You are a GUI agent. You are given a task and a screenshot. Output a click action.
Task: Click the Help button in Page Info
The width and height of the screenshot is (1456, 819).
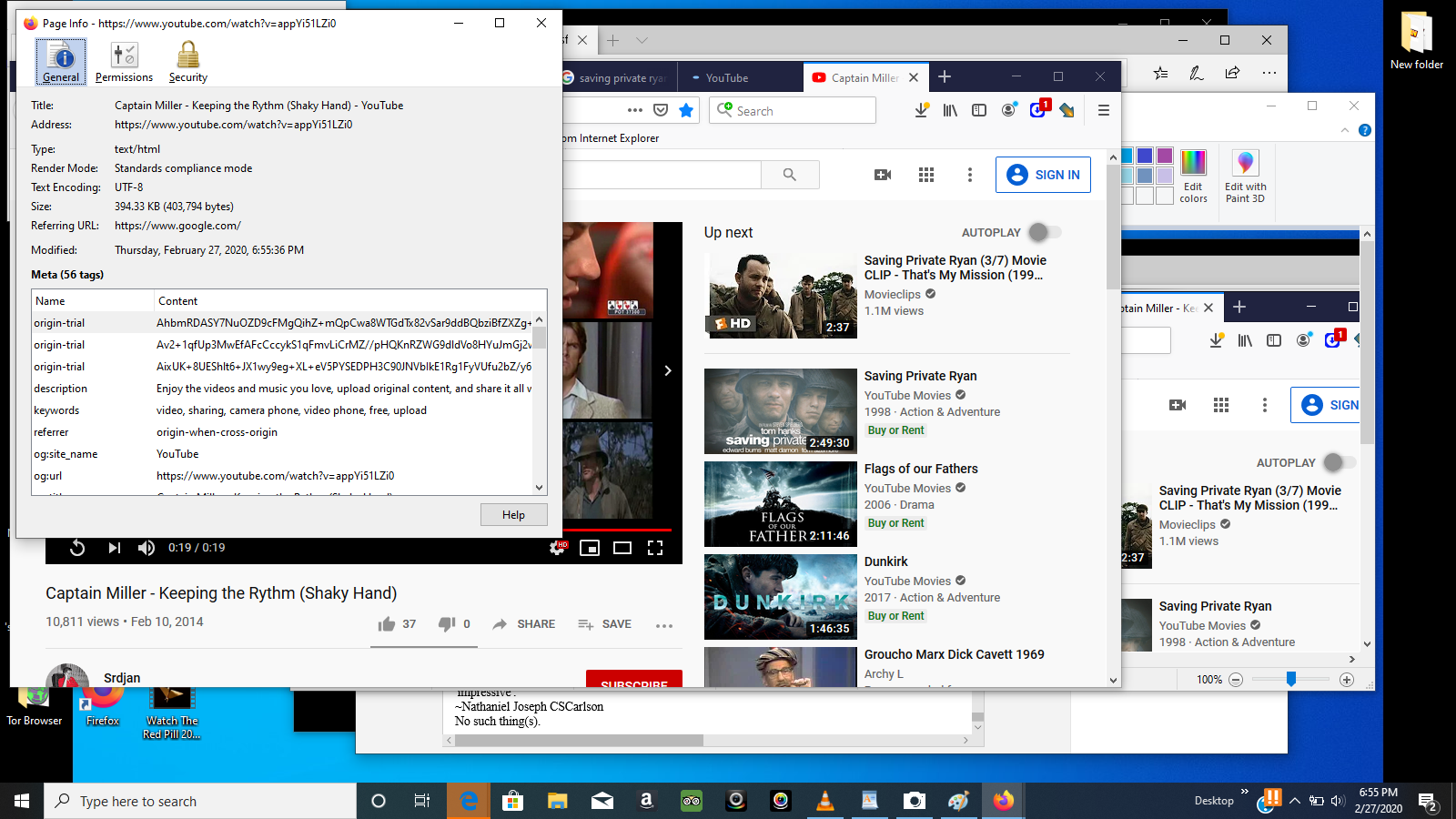514,515
